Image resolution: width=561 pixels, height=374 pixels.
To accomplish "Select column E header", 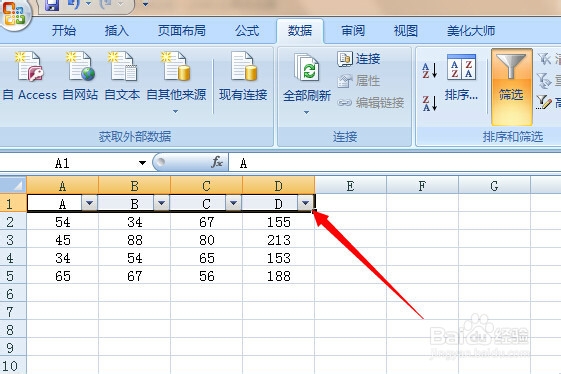I will [x=350, y=186].
